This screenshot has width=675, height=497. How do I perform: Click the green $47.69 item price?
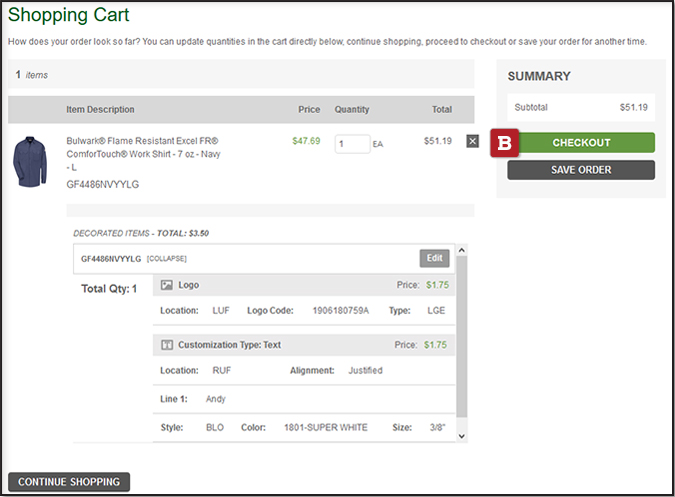[306, 141]
